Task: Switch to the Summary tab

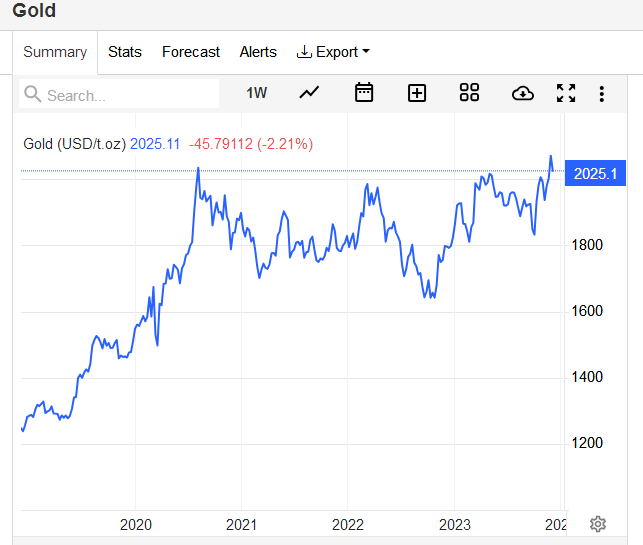Action: click(x=55, y=52)
